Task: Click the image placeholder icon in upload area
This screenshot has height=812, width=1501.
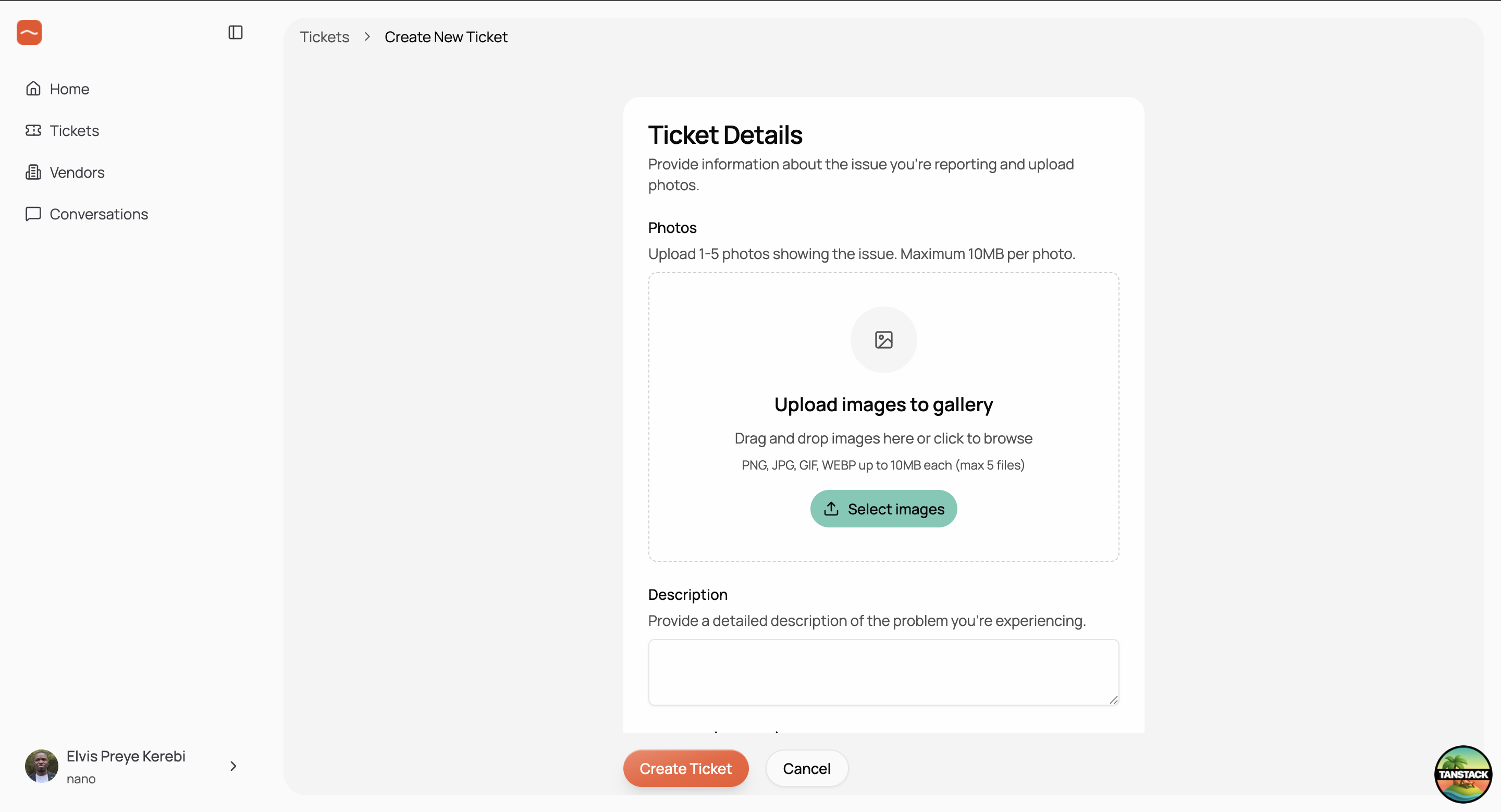Action: [883, 340]
